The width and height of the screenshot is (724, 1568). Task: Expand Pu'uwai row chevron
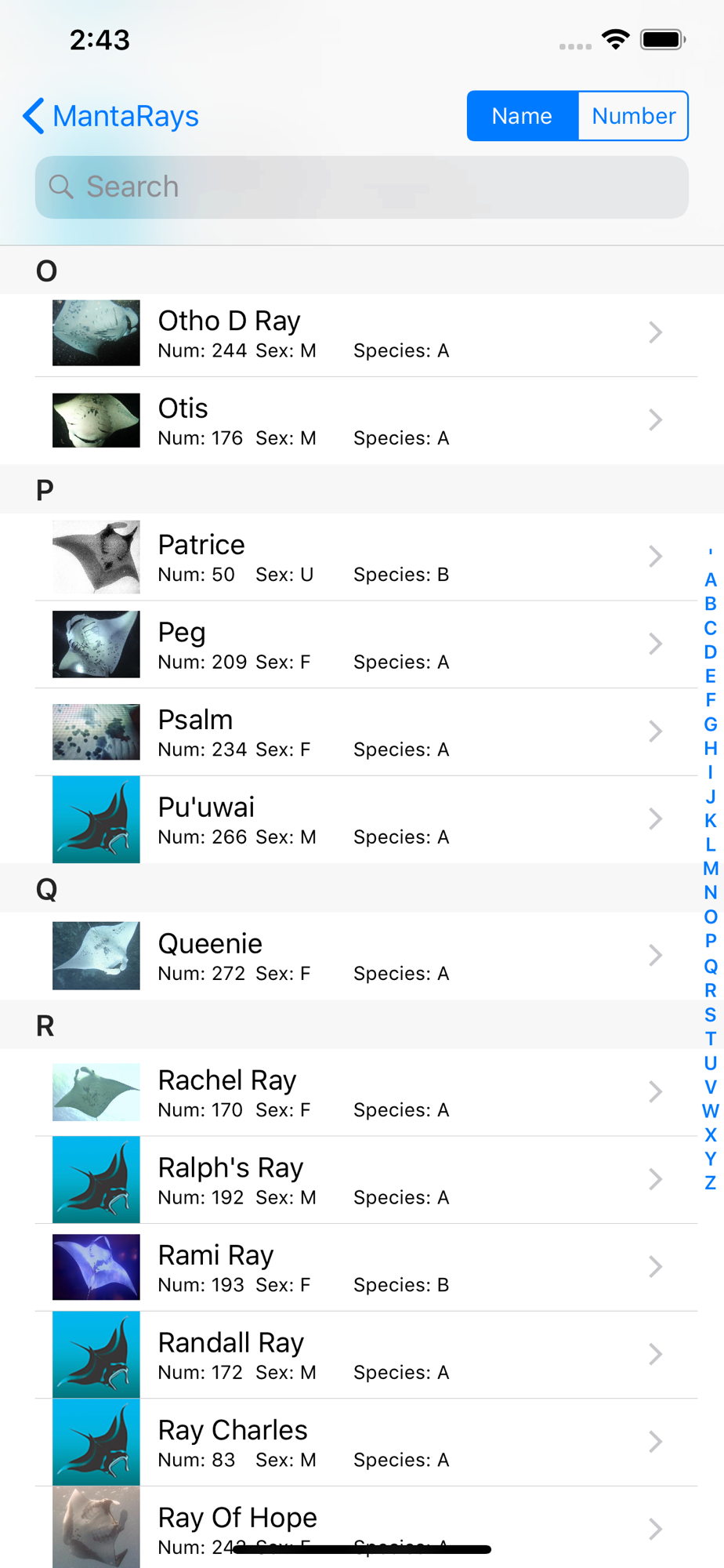pos(656,819)
